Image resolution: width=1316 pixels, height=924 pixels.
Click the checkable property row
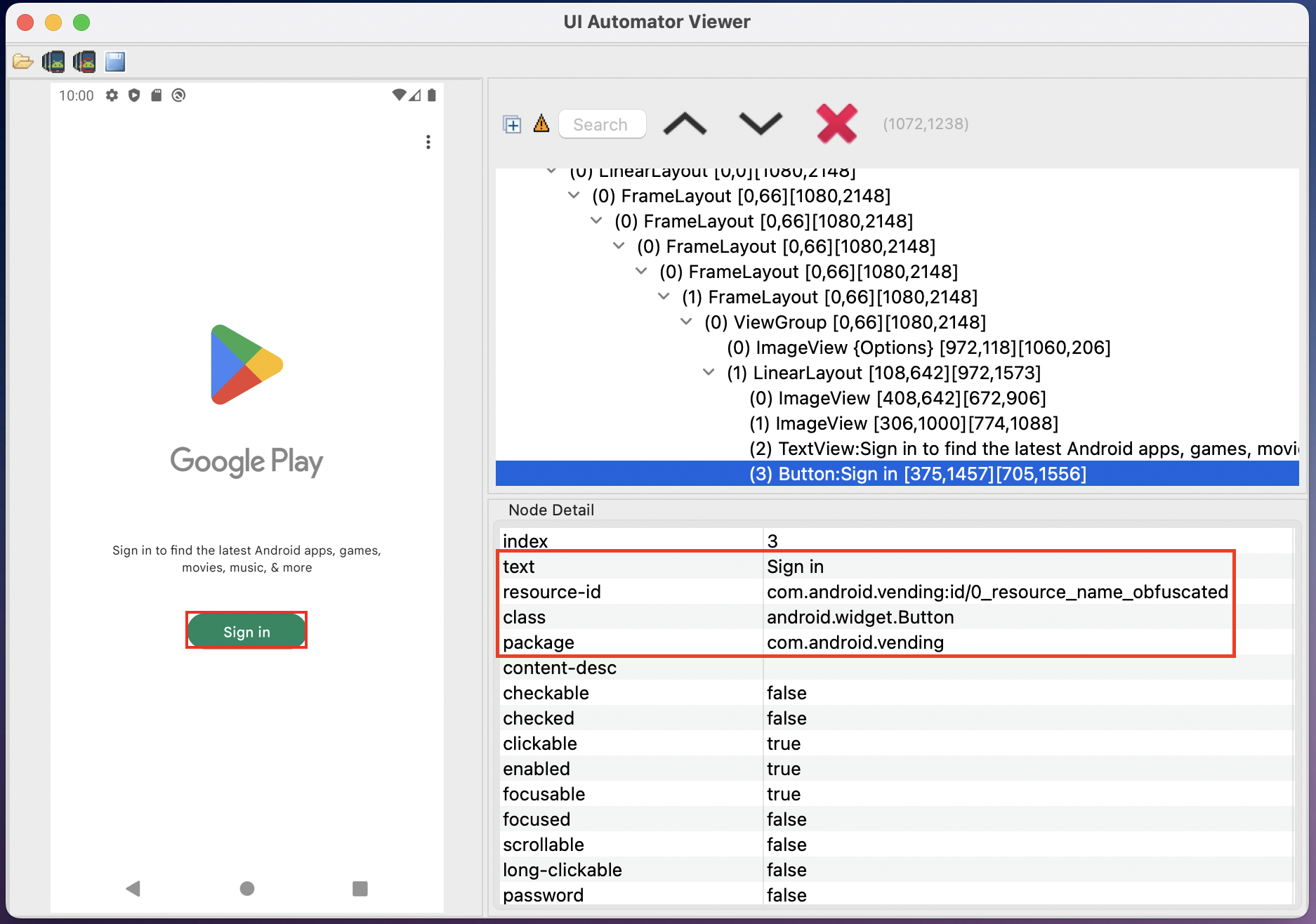click(896, 693)
